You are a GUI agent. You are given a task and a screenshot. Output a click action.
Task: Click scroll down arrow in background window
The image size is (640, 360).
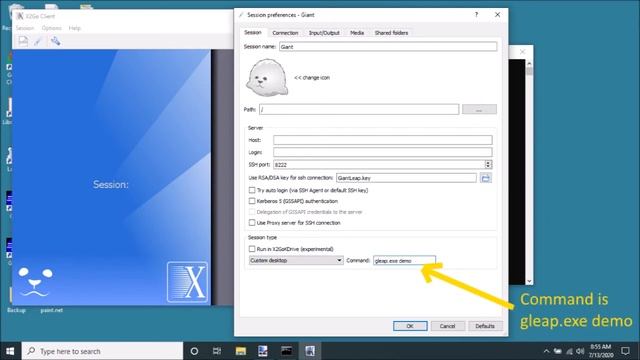[529, 281]
